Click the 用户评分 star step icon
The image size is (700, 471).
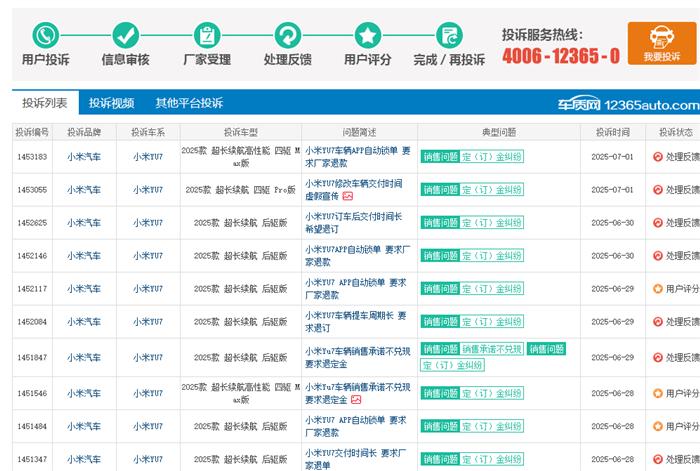pyautogui.click(x=368, y=35)
